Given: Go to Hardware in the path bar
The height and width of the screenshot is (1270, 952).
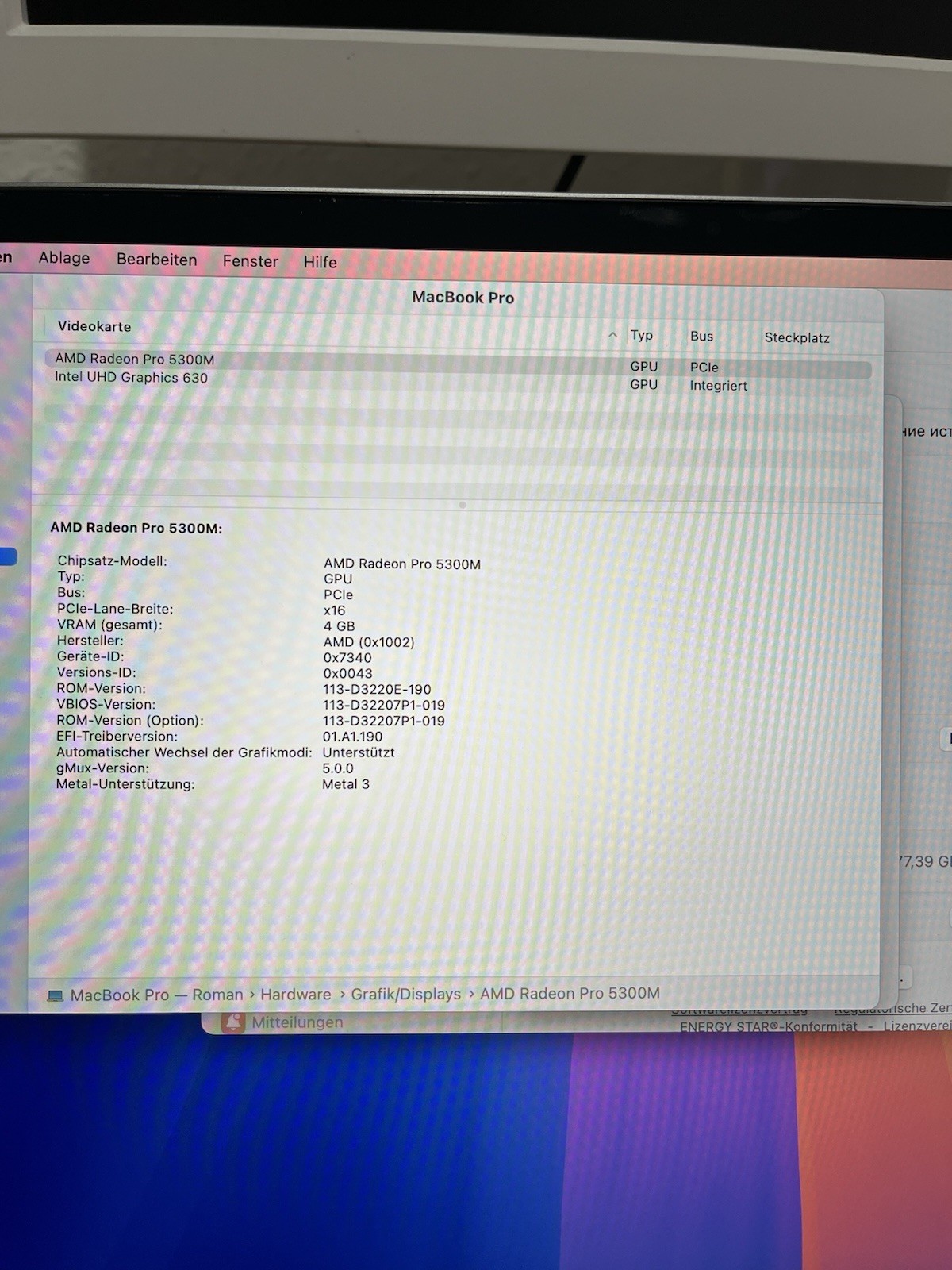Looking at the screenshot, I should [295, 995].
